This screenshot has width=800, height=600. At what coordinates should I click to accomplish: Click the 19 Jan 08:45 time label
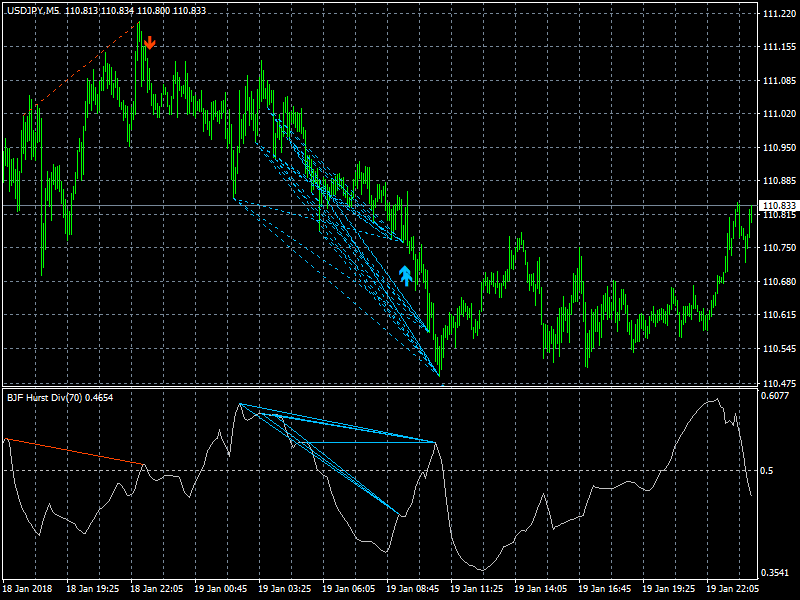(x=413, y=589)
